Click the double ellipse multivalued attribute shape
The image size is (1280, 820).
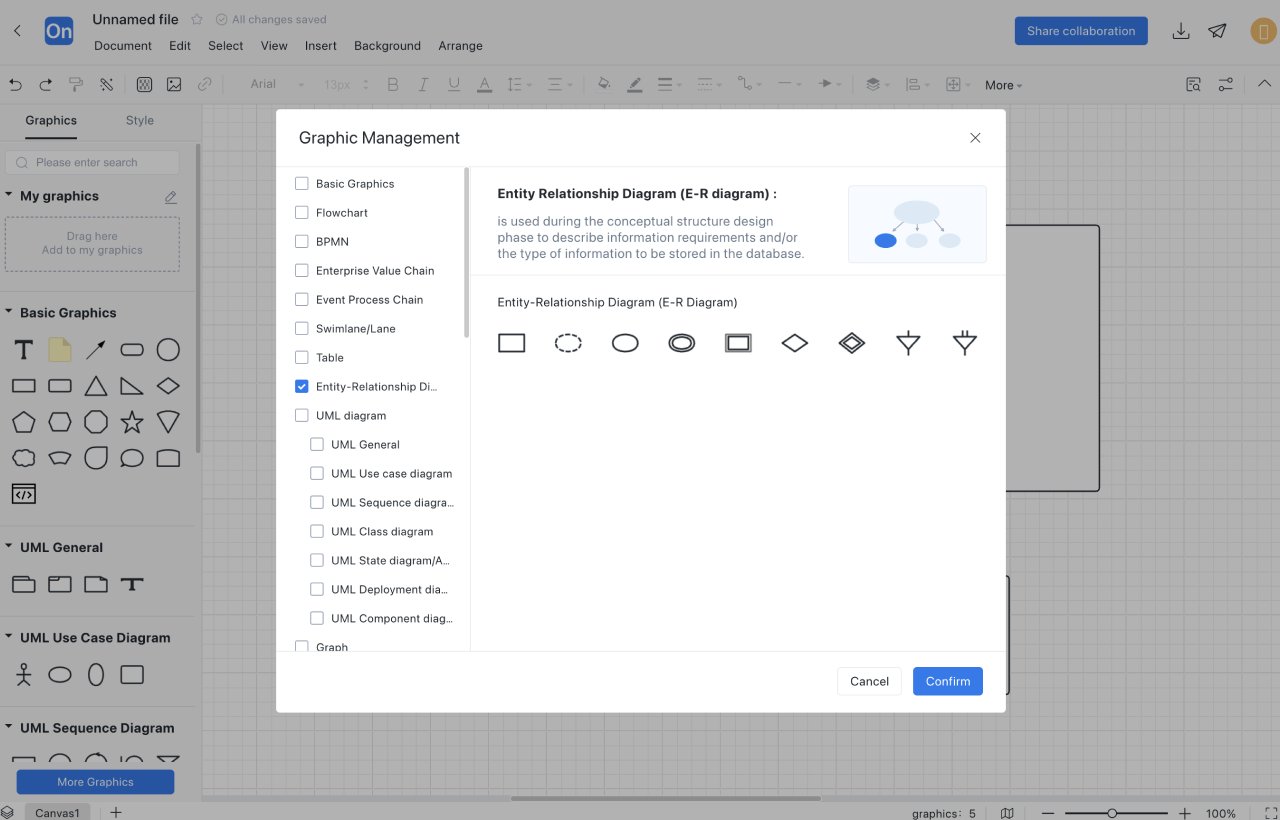(x=681, y=343)
